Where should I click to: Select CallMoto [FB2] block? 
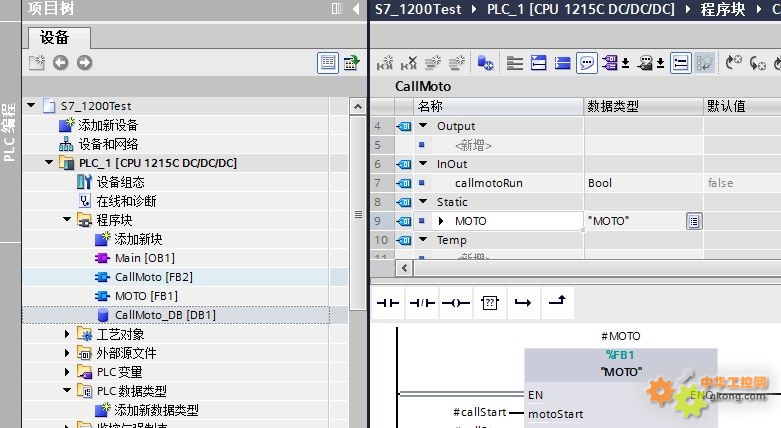coord(154,277)
